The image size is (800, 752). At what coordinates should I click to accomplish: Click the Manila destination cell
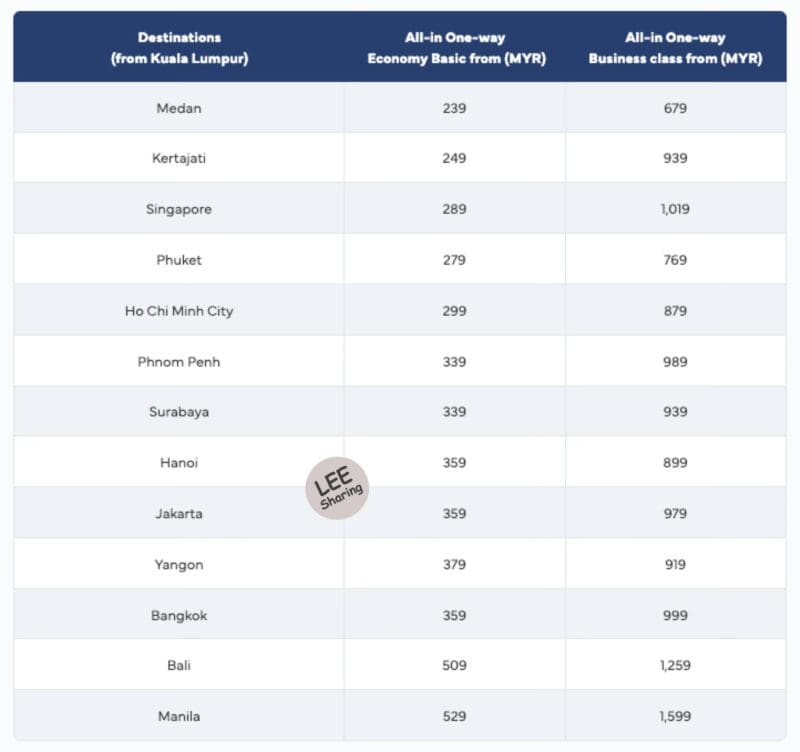(179, 716)
